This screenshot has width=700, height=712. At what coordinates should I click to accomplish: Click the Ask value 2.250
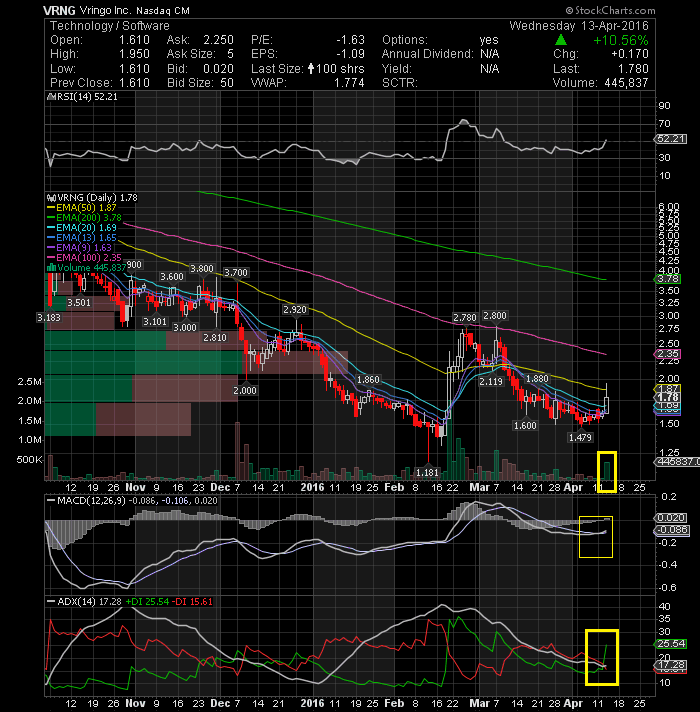point(218,40)
